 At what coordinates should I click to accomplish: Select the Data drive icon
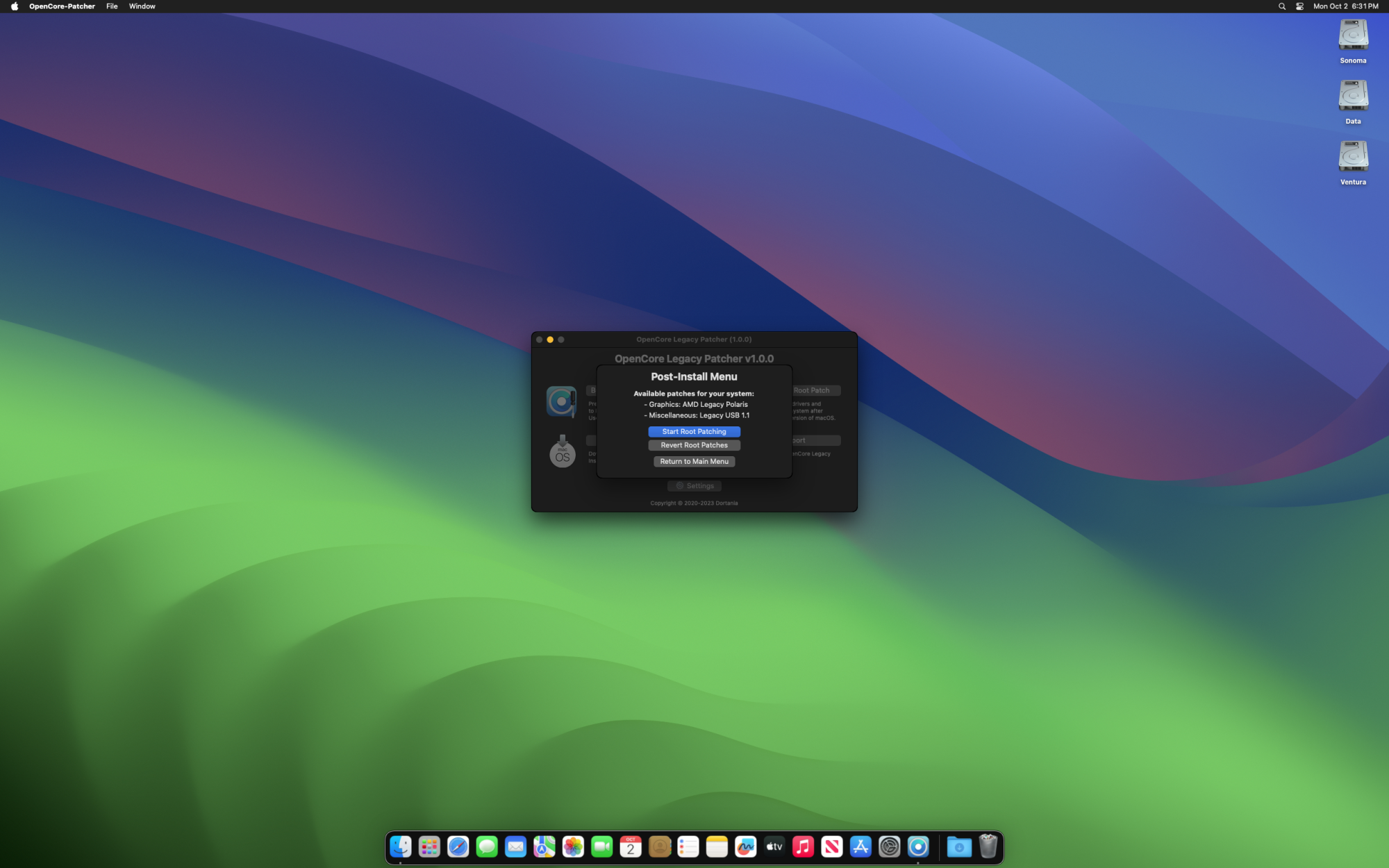[x=1352, y=97]
